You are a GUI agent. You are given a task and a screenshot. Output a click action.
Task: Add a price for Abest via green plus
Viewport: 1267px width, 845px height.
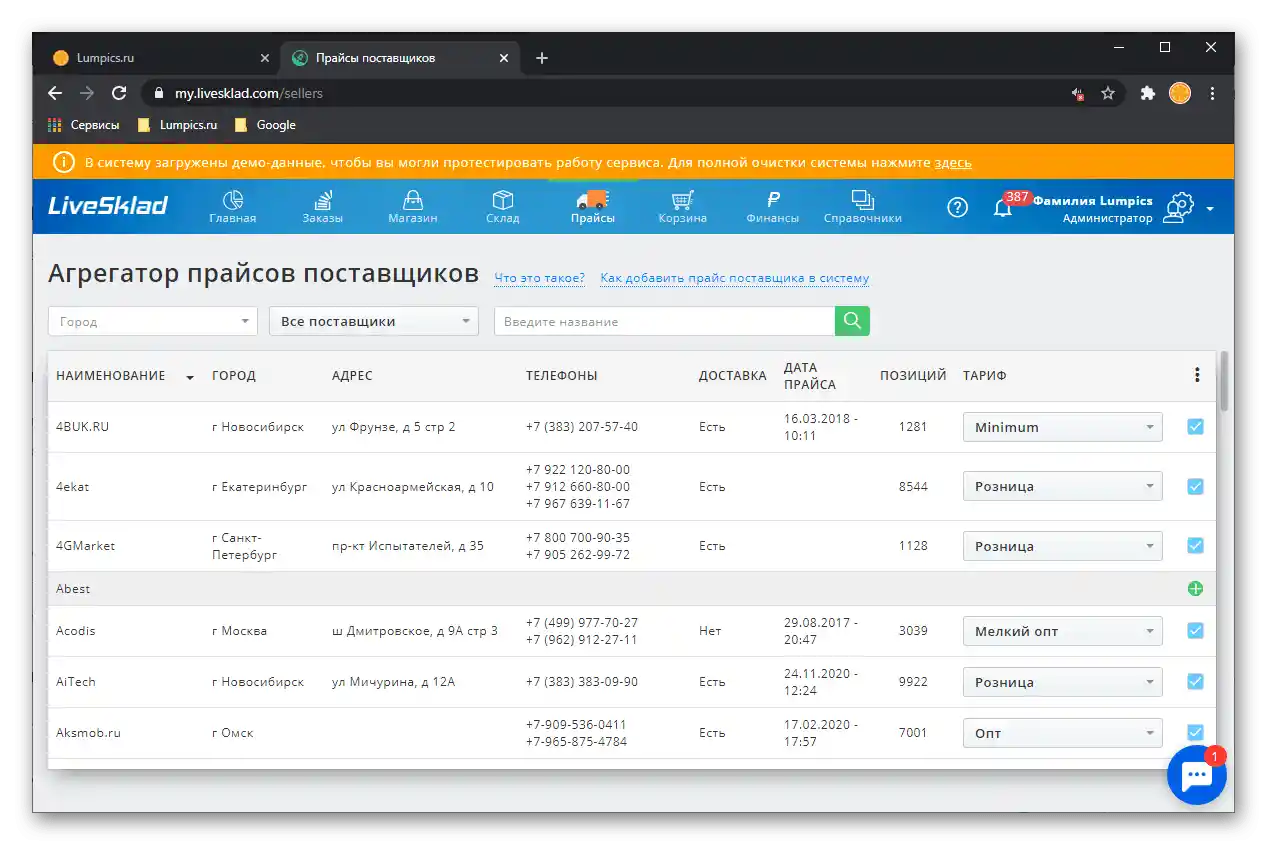click(x=1194, y=588)
